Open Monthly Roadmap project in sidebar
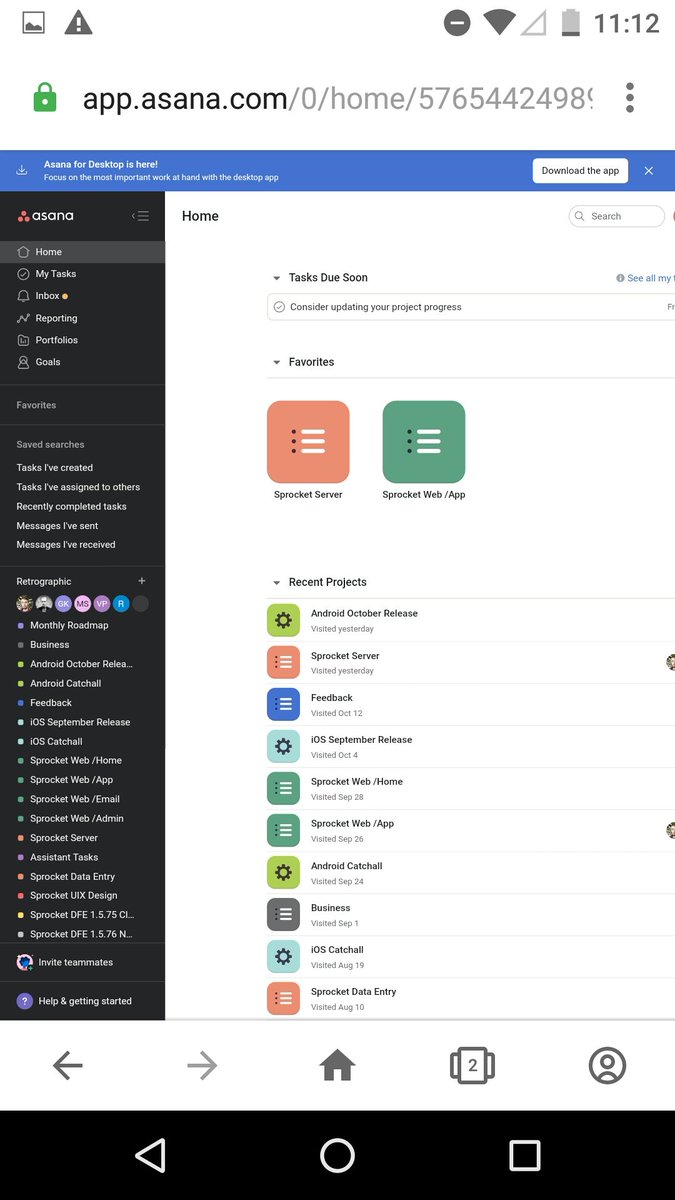The image size is (675, 1200). [69, 626]
